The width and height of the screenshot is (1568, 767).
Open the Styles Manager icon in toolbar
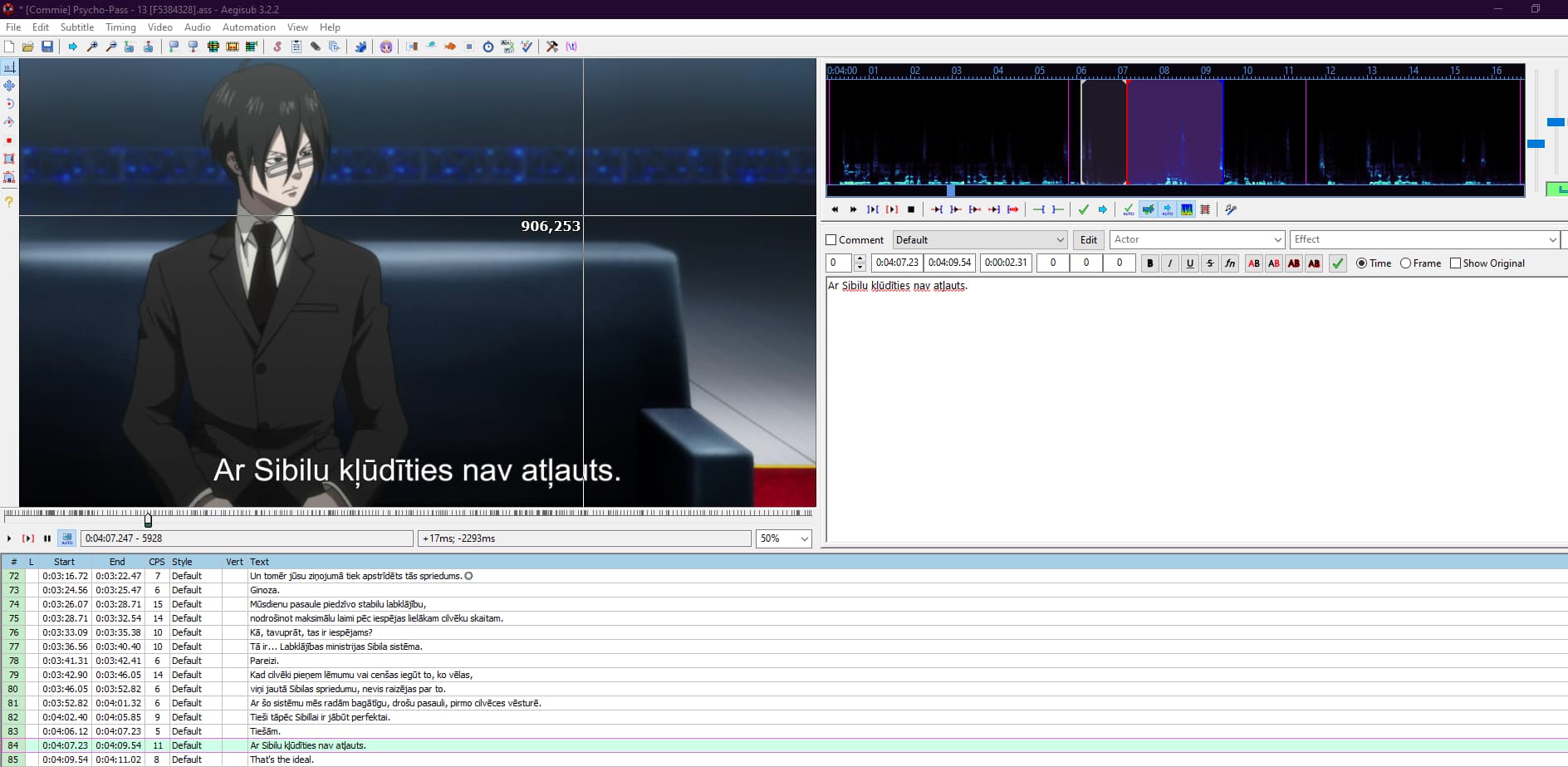coord(277,47)
